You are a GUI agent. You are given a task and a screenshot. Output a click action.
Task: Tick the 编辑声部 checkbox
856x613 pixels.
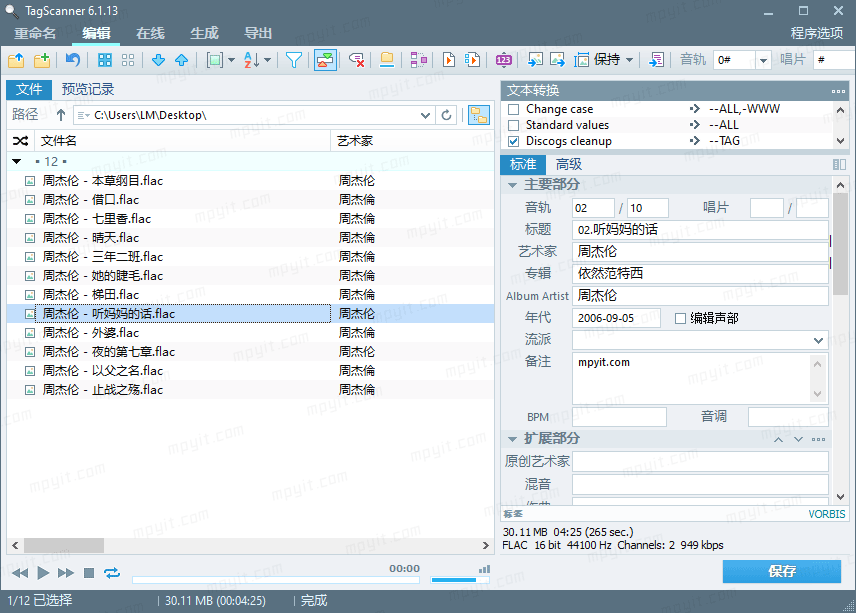click(680, 318)
